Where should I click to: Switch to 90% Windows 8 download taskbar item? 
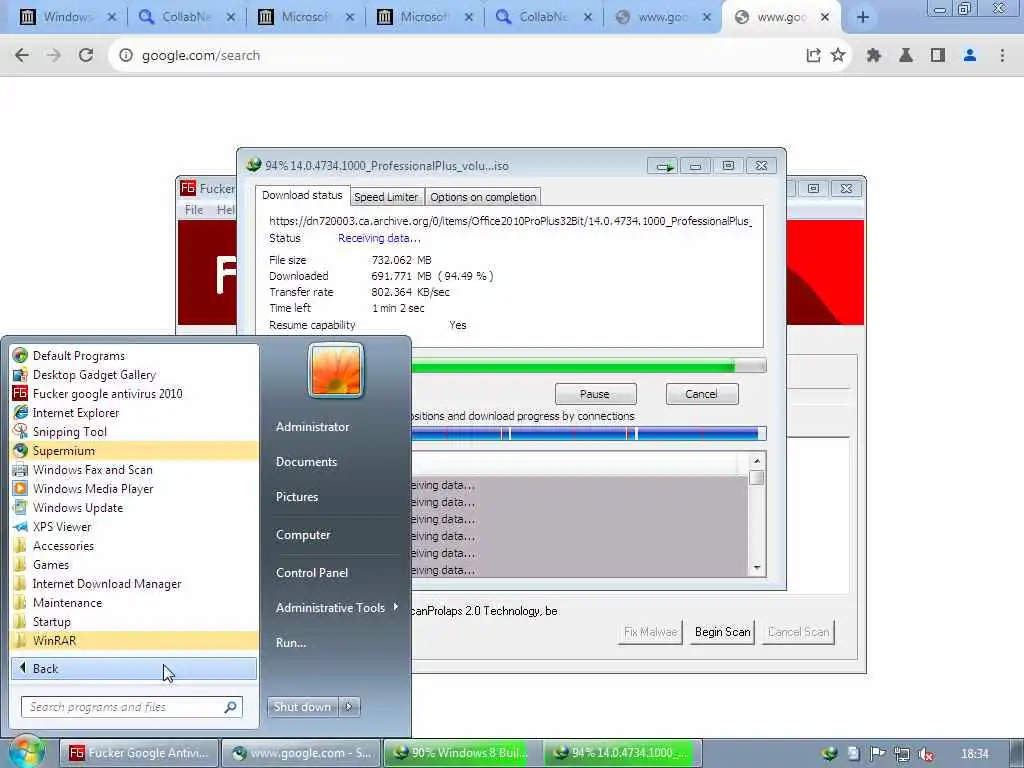click(x=462, y=753)
